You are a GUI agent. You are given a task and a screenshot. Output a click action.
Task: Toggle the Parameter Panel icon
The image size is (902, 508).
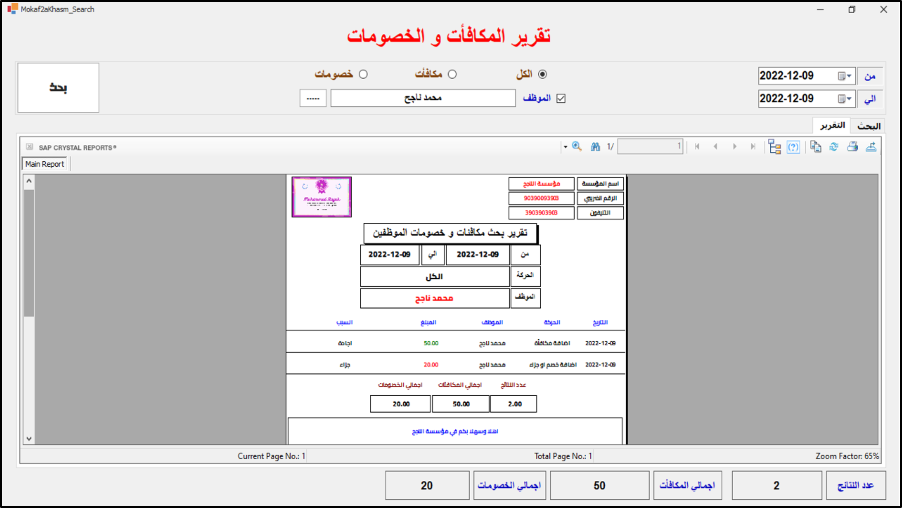click(793, 147)
